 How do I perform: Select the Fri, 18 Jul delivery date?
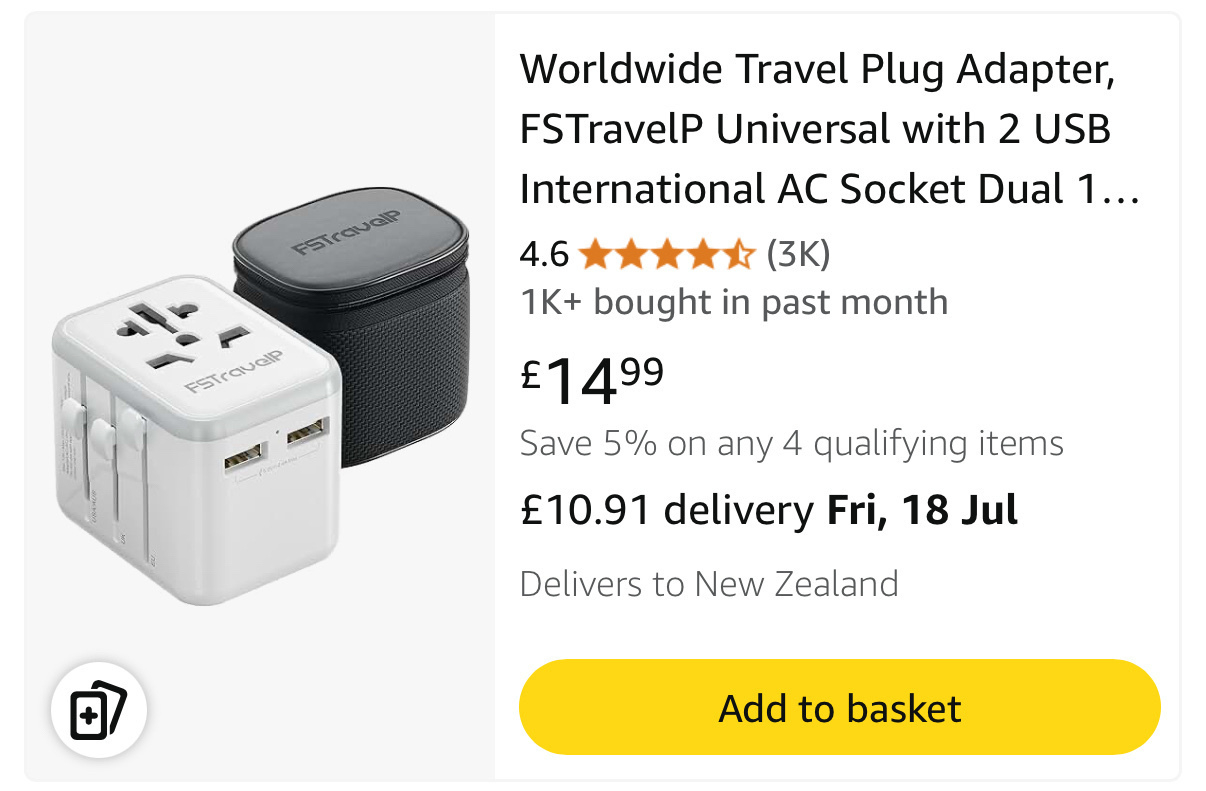[x=922, y=510]
